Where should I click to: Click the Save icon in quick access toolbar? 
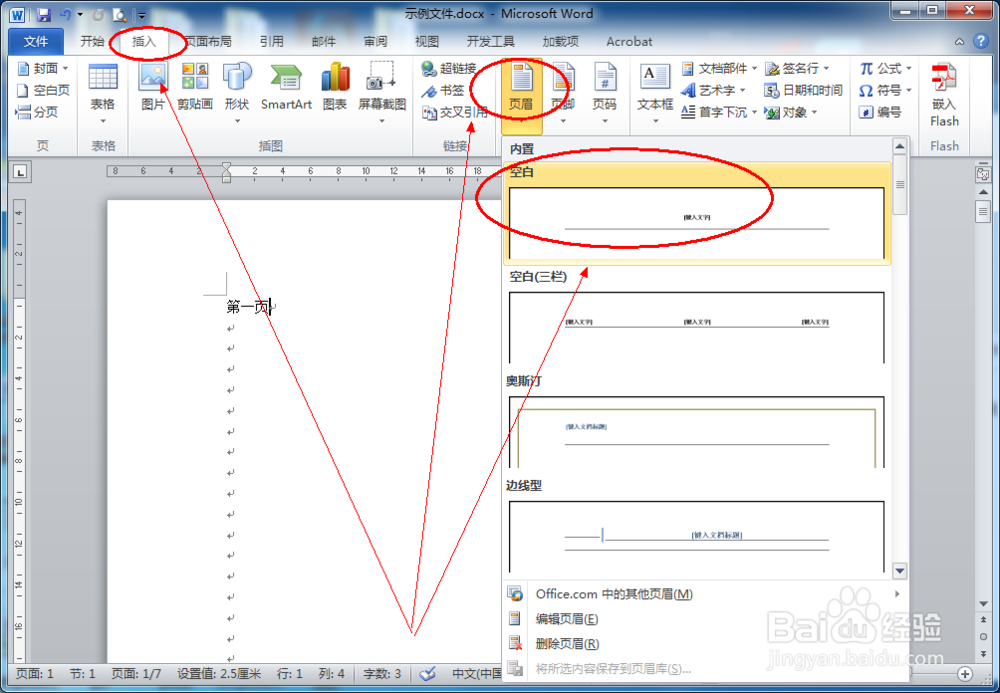pos(43,14)
